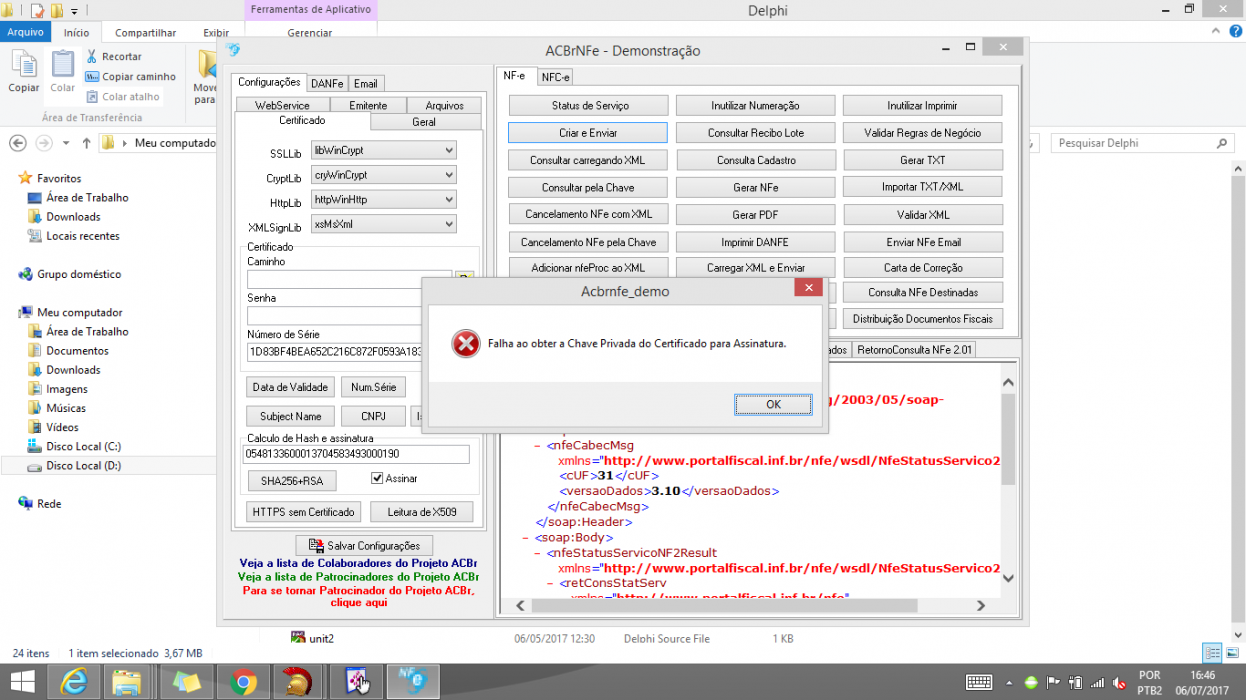Screen dimensions: 1246x700
Task: Open File Explorer taskbar icon
Action: point(128,682)
